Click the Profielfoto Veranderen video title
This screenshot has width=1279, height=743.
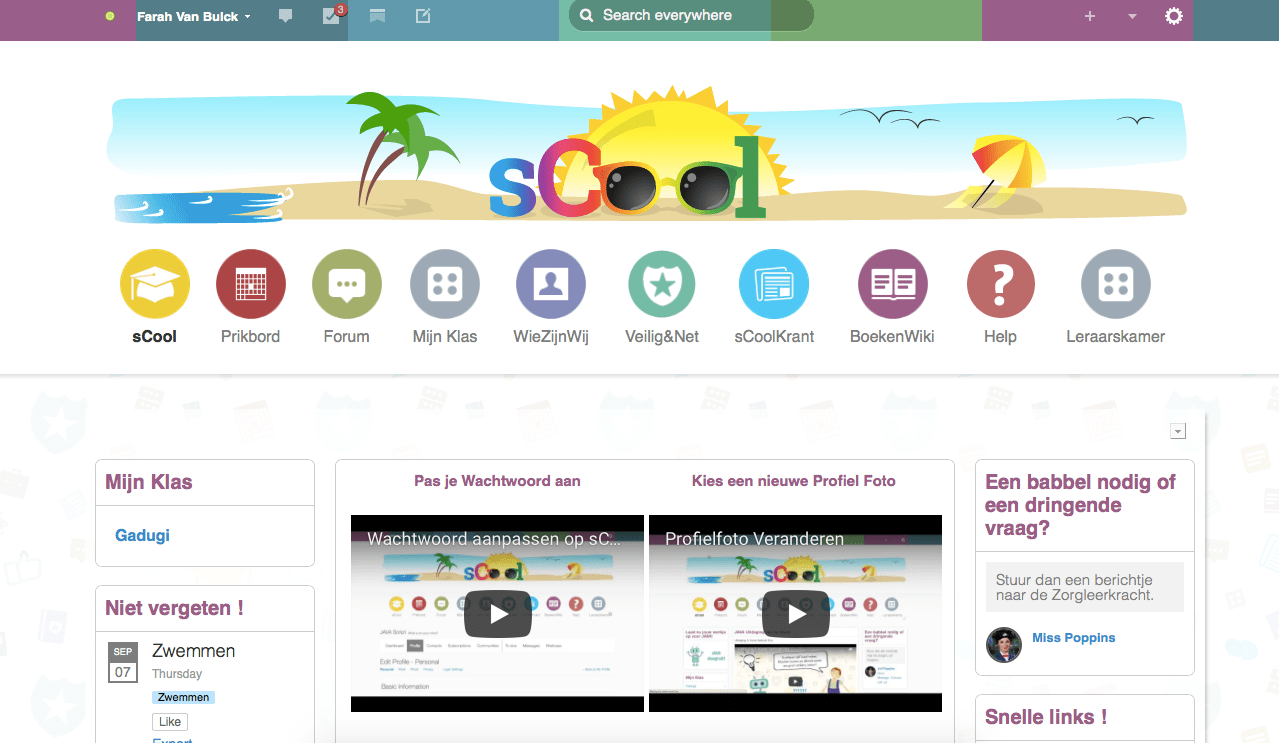[754, 538]
